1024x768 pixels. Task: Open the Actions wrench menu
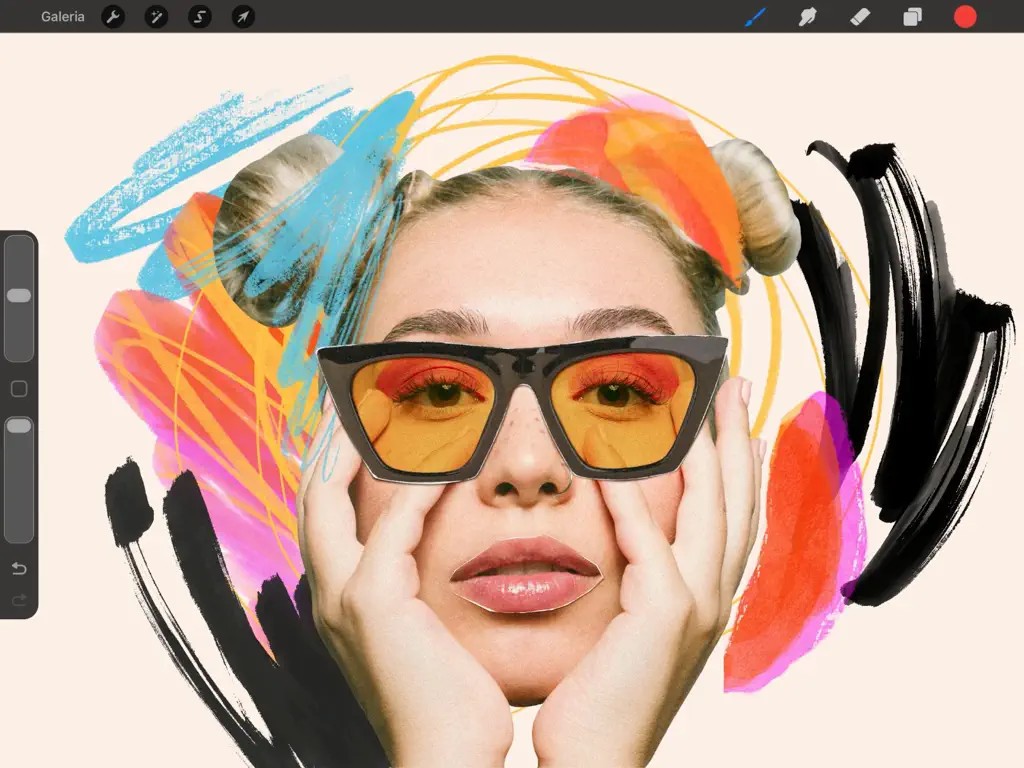coord(113,17)
